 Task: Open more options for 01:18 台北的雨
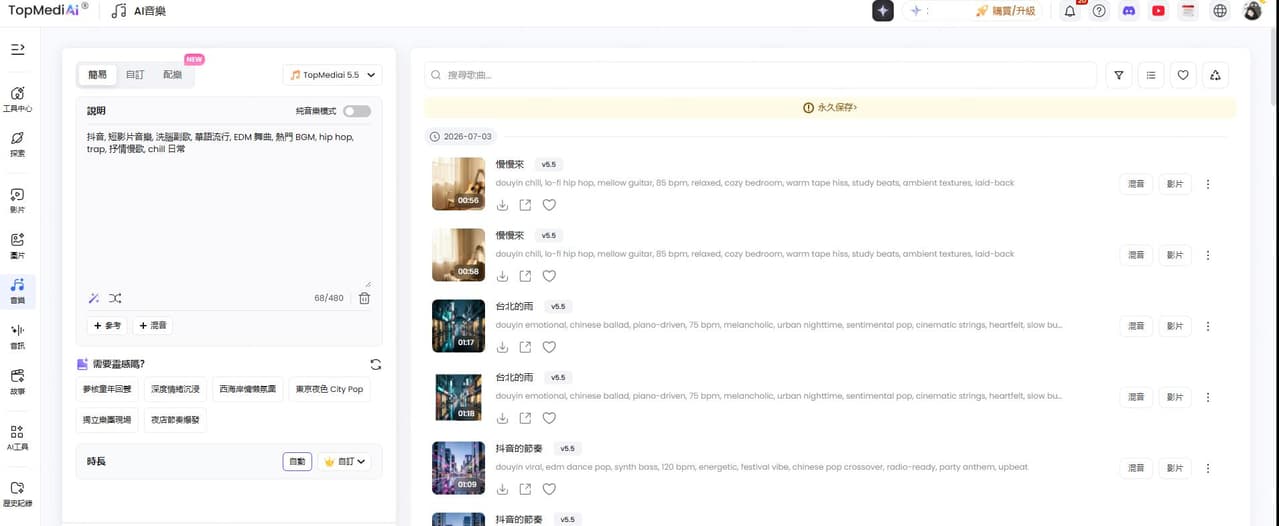click(1208, 397)
